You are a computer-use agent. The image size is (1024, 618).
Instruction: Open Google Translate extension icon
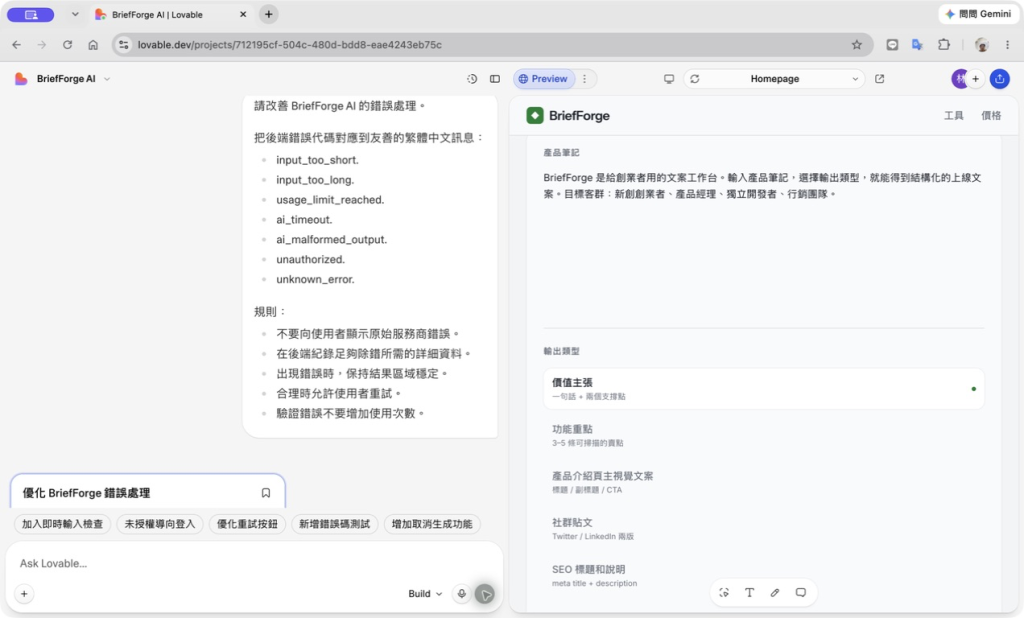click(x=918, y=44)
